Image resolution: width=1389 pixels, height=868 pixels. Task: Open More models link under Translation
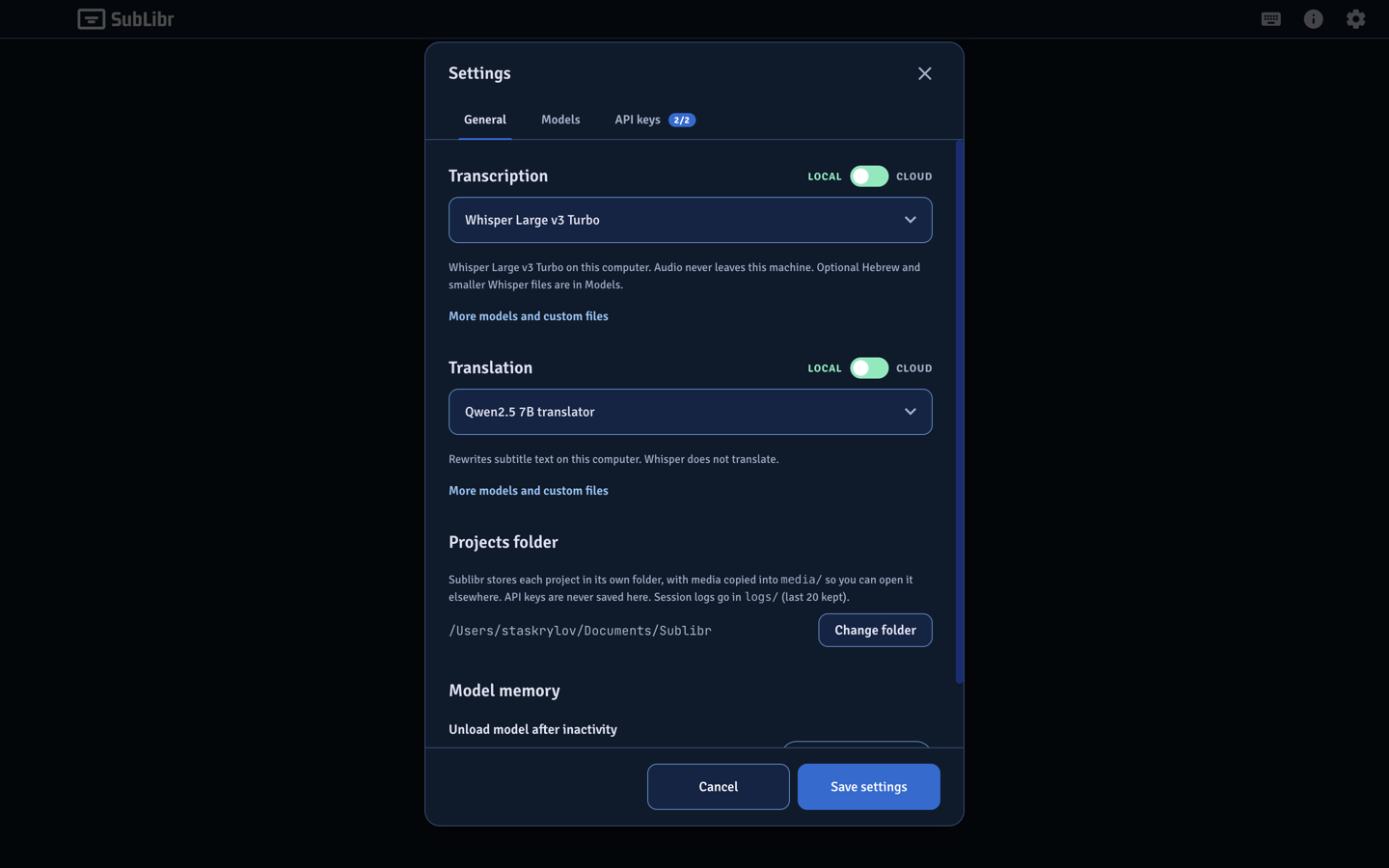tap(528, 491)
